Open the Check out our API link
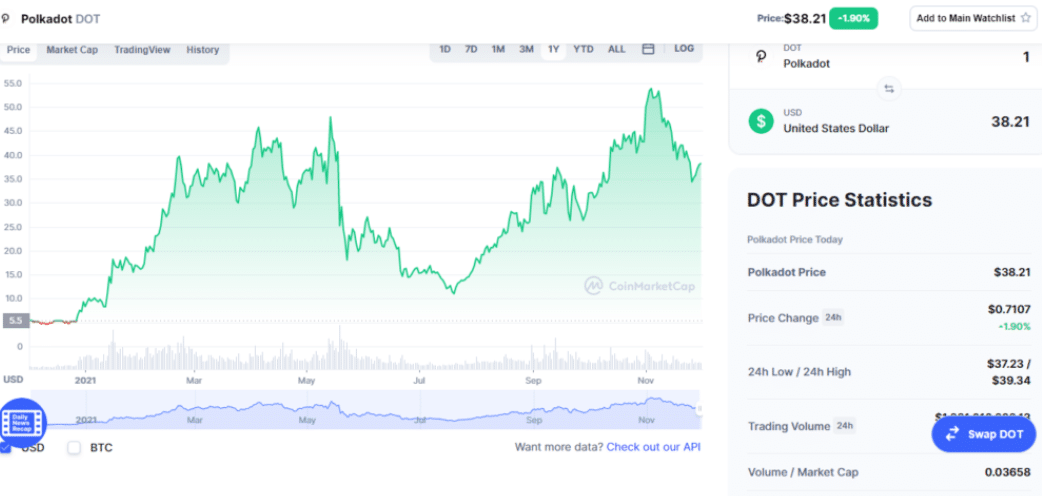Screen dimensions: 1042x496 coord(654,447)
